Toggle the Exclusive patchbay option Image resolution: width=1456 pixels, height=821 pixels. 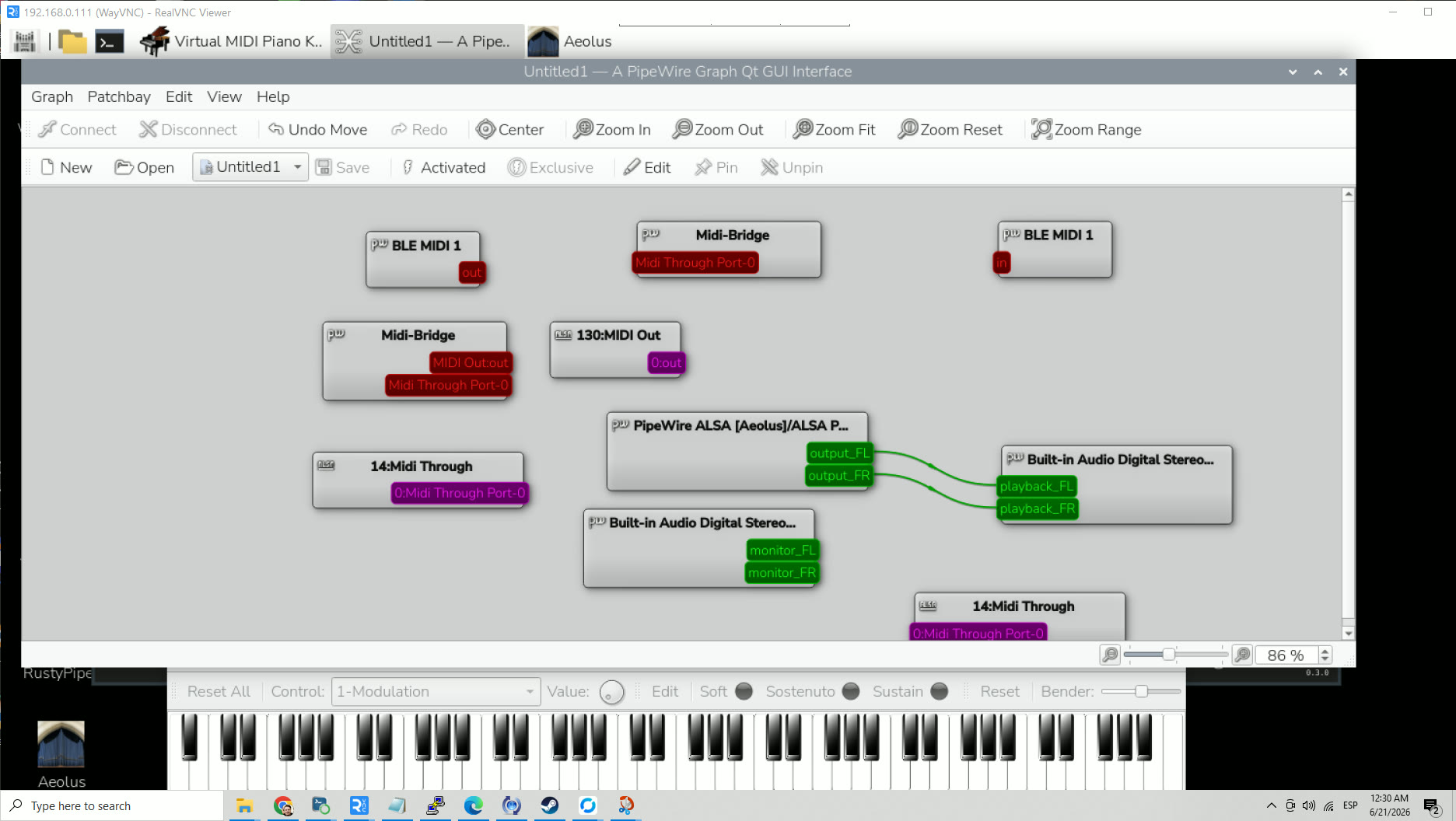tap(551, 167)
